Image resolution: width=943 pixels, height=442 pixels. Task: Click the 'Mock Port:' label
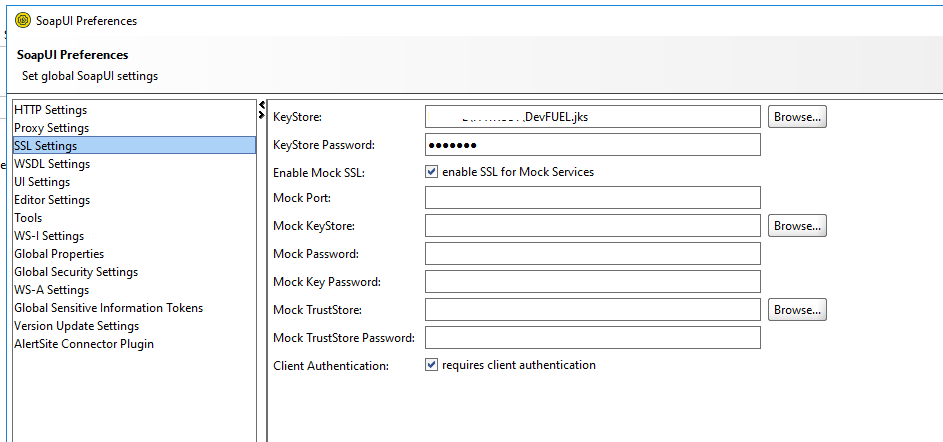302,198
